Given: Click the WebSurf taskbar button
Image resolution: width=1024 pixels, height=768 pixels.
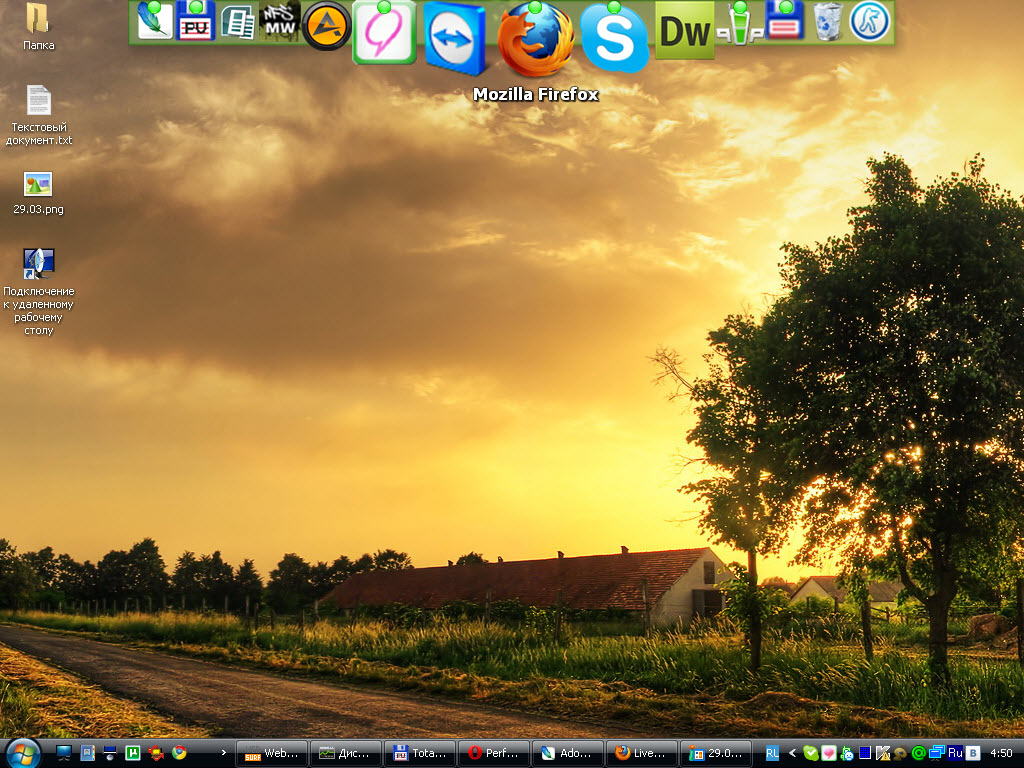Looking at the screenshot, I should [x=272, y=753].
